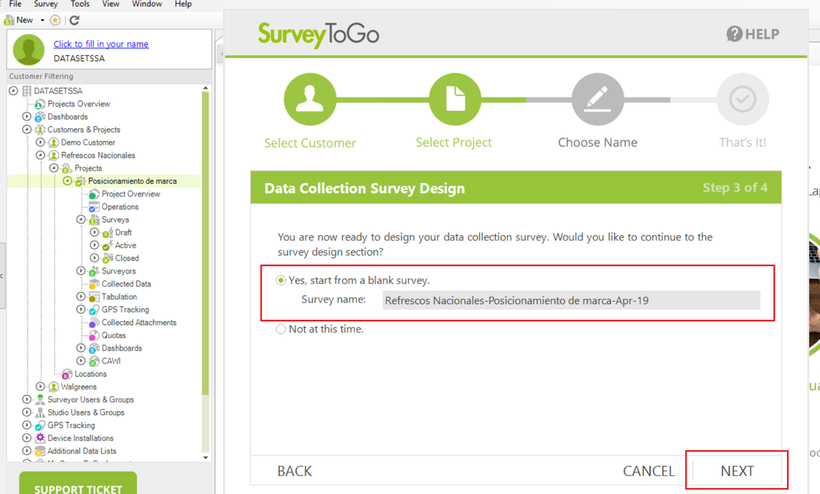This screenshot has width=820, height=494.
Task: Click the tree scrollbar down arrow
Action: click(x=206, y=457)
